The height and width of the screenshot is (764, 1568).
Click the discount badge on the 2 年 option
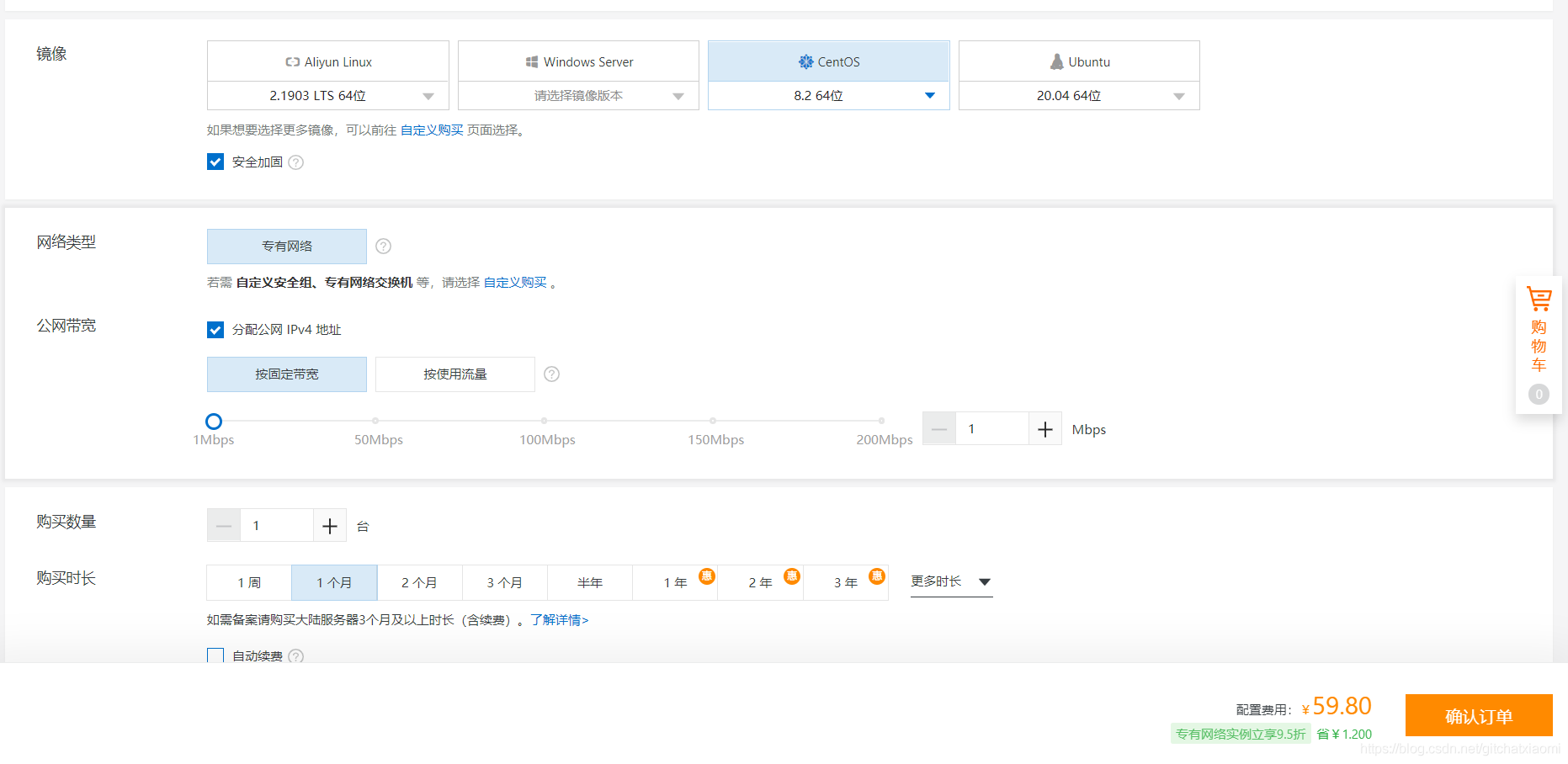pyautogui.click(x=792, y=576)
